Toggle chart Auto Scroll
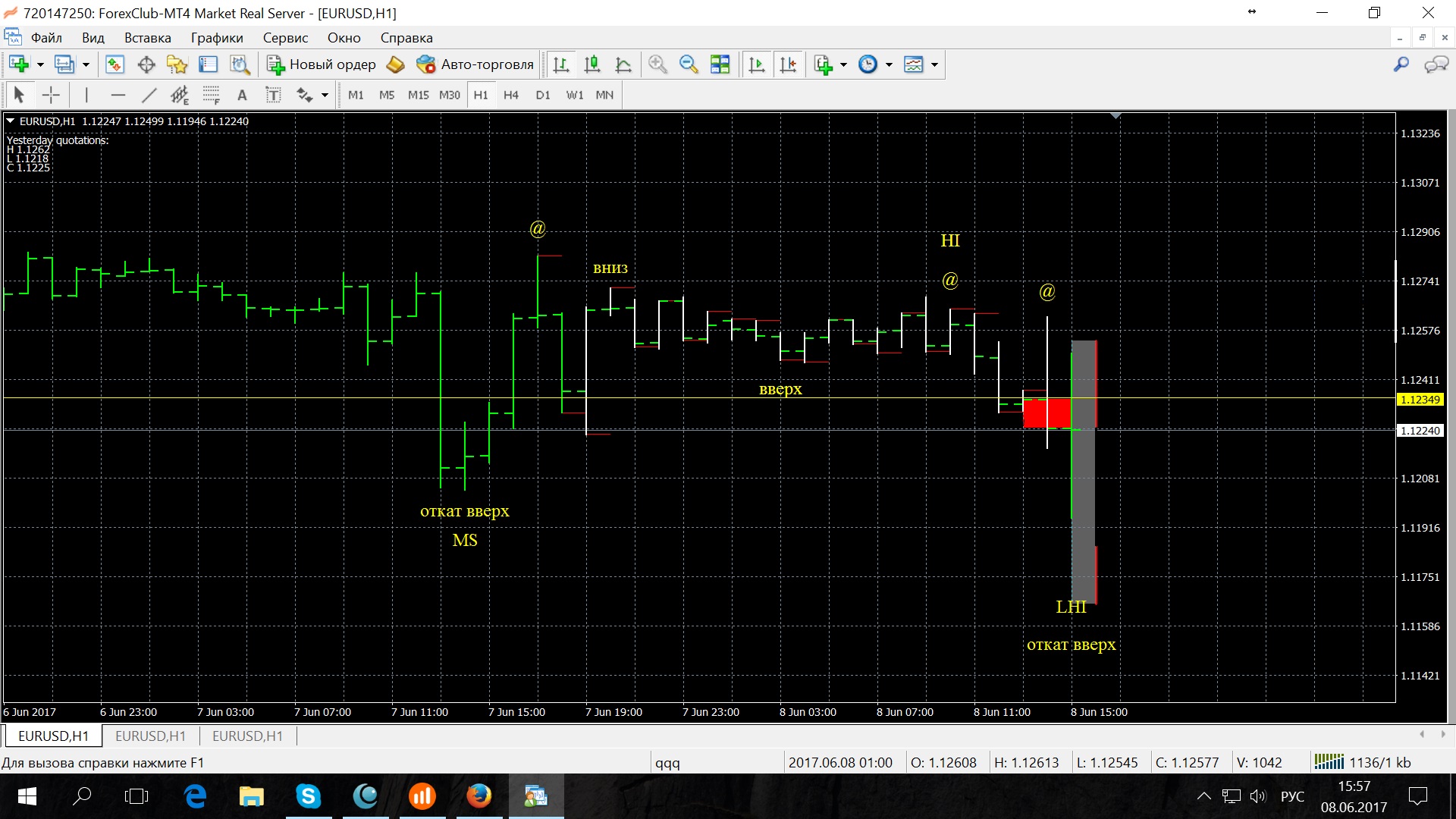Viewport: 1456px width, 819px height. [x=757, y=64]
